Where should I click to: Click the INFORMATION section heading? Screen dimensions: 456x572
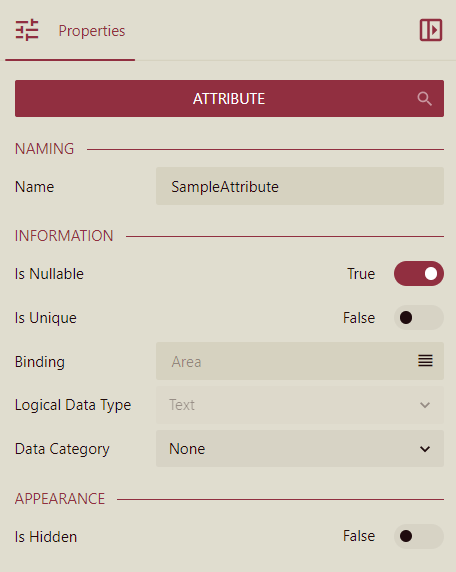click(x=64, y=236)
